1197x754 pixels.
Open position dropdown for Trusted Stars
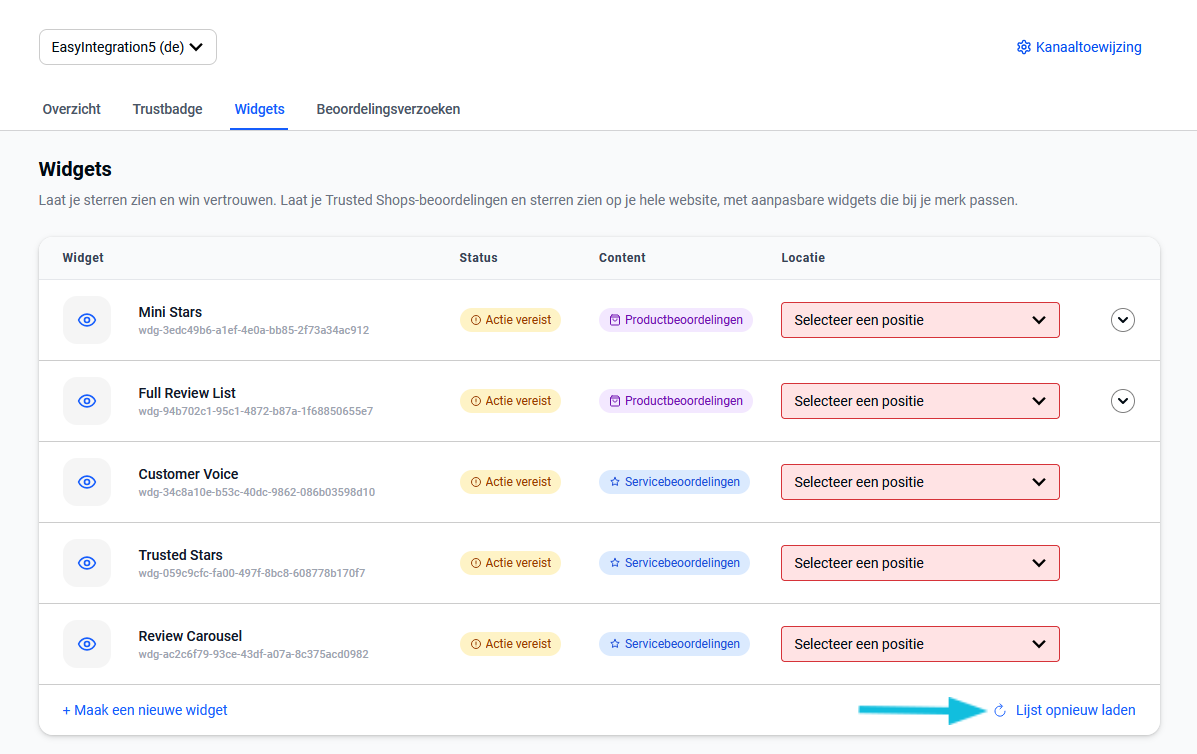click(919, 563)
